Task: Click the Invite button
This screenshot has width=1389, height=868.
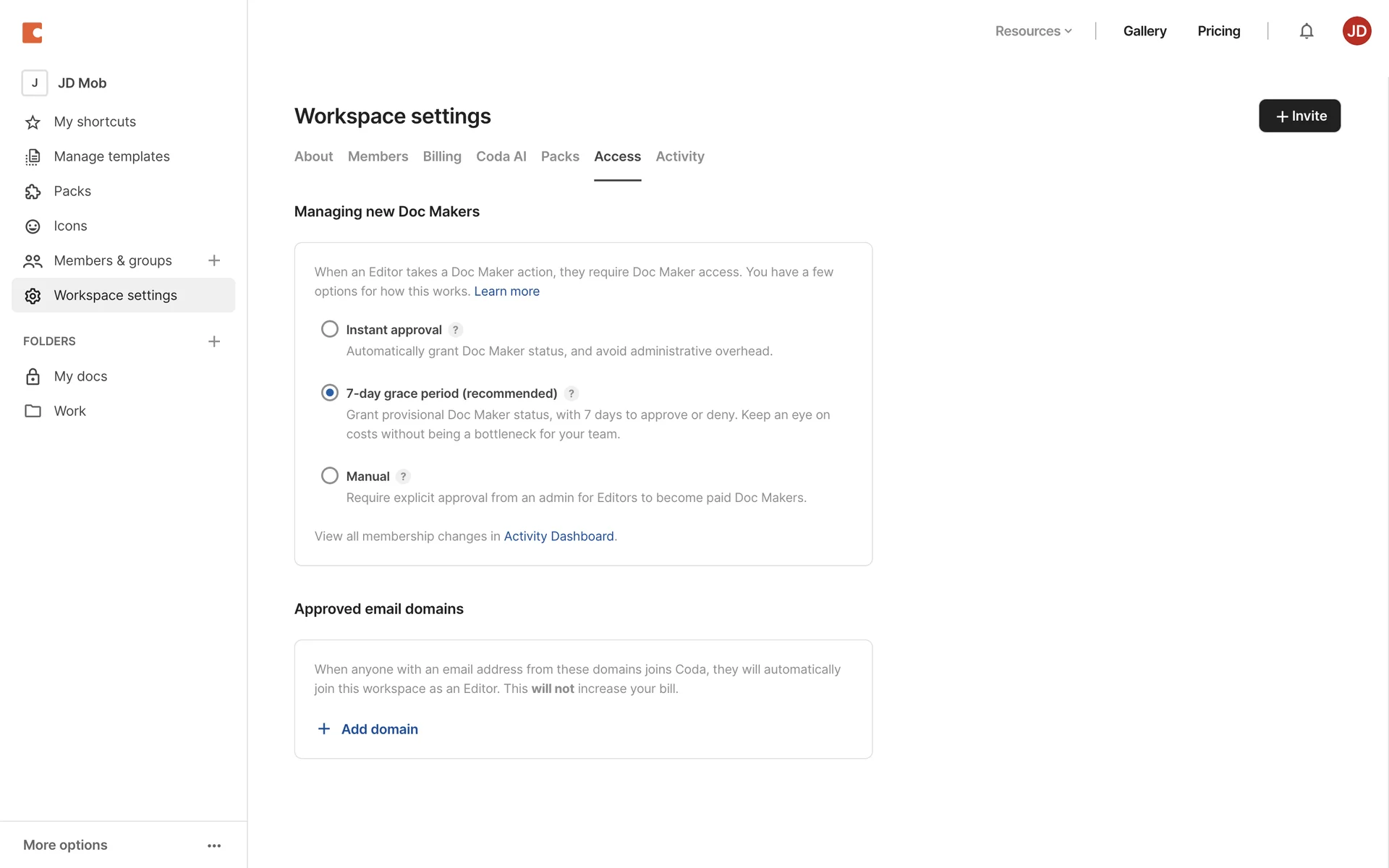Action: pyautogui.click(x=1299, y=116)
